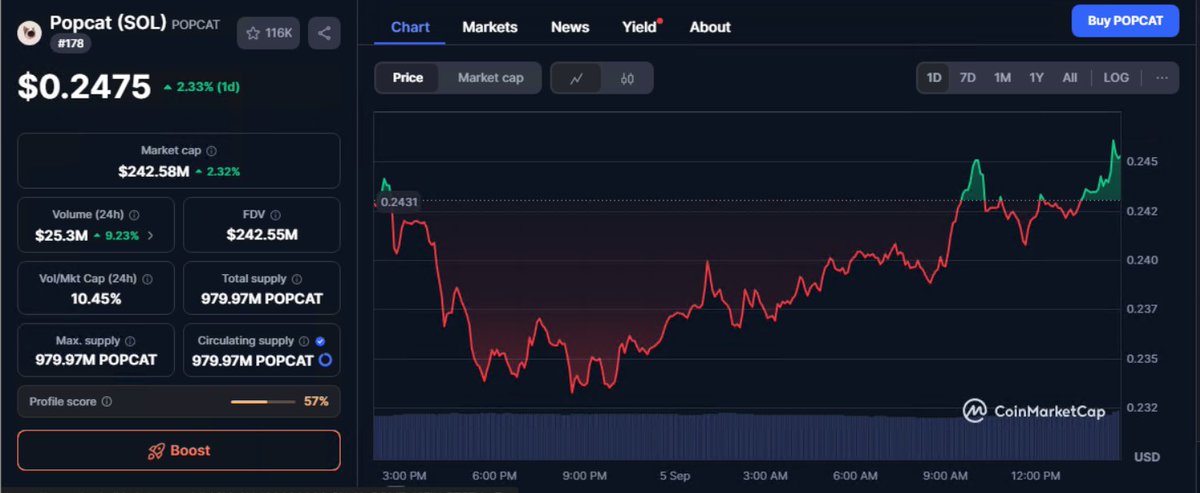Select the Price toggle

point(408,78)
